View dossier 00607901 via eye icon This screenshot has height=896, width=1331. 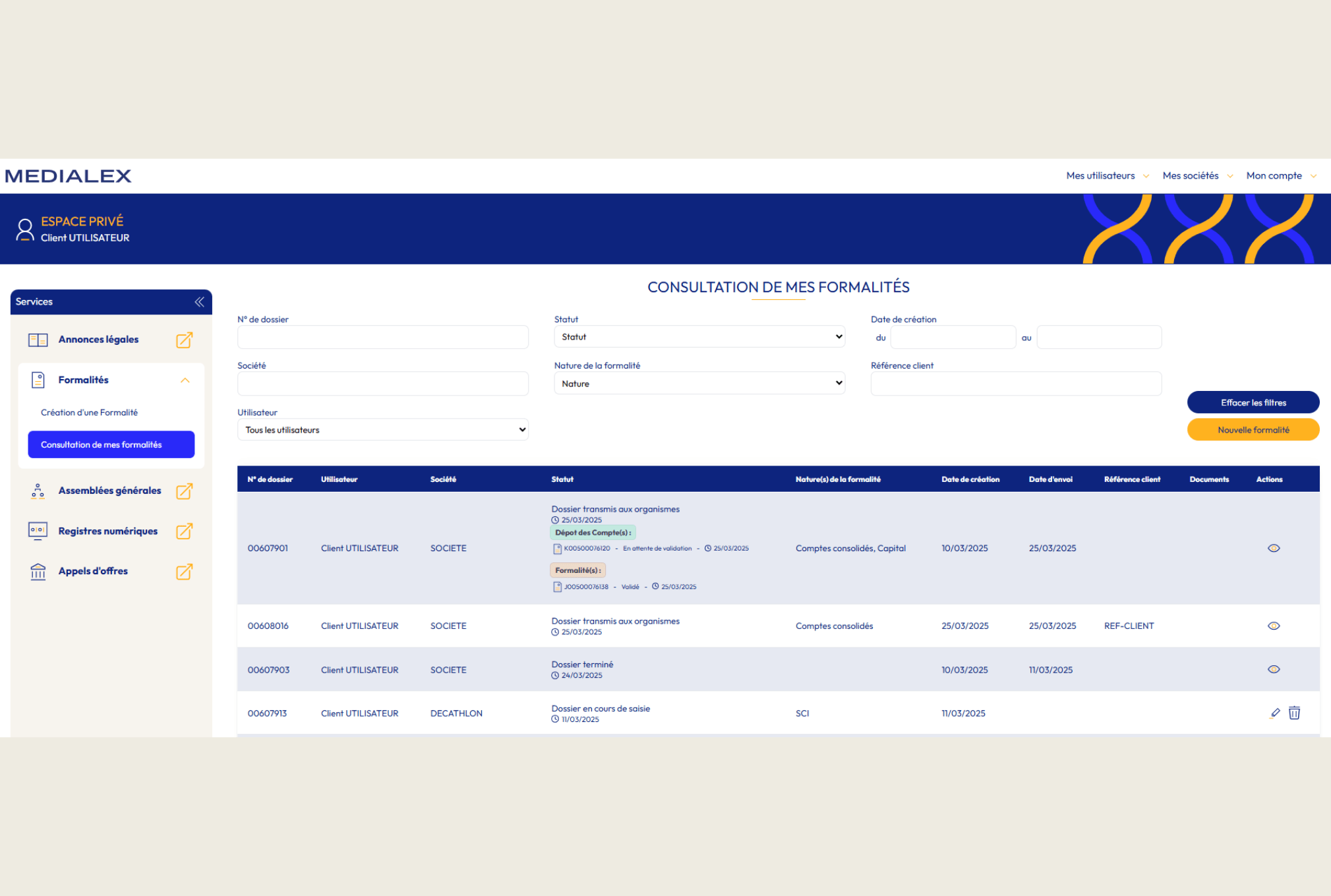[x=1274, y=548]
